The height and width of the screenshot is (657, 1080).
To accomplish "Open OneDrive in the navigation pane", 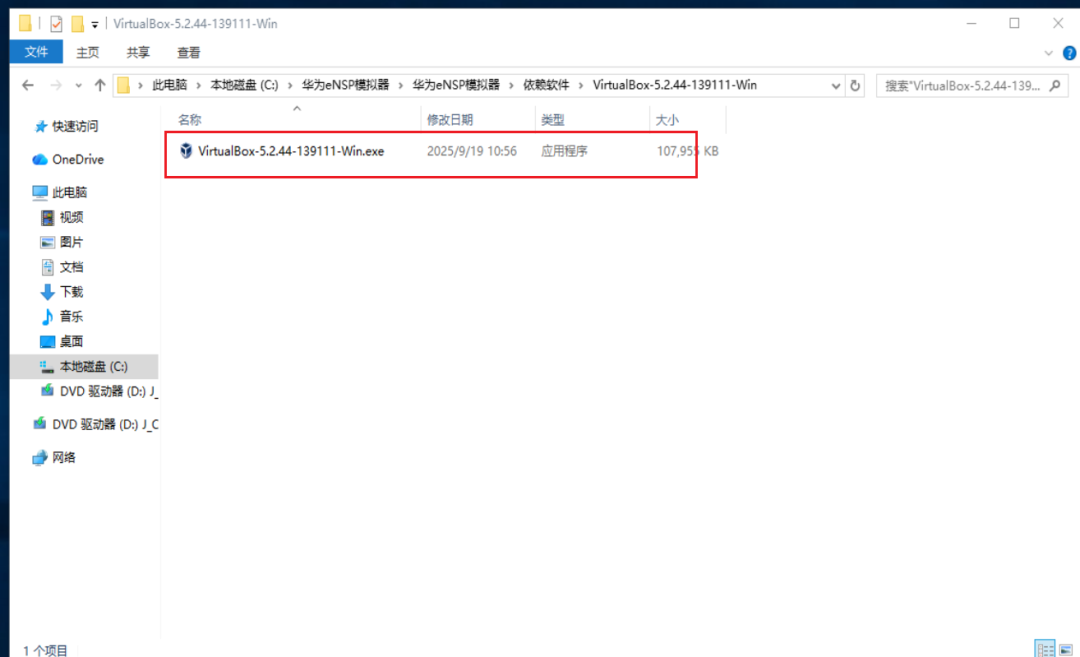I will click(x=78, y=159).
